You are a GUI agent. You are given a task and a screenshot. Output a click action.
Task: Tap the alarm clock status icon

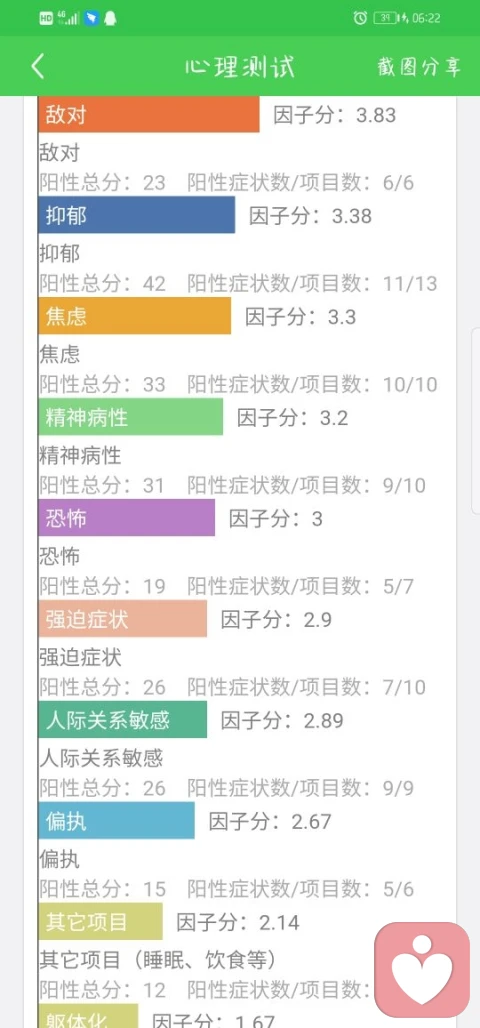coord(360,18)
